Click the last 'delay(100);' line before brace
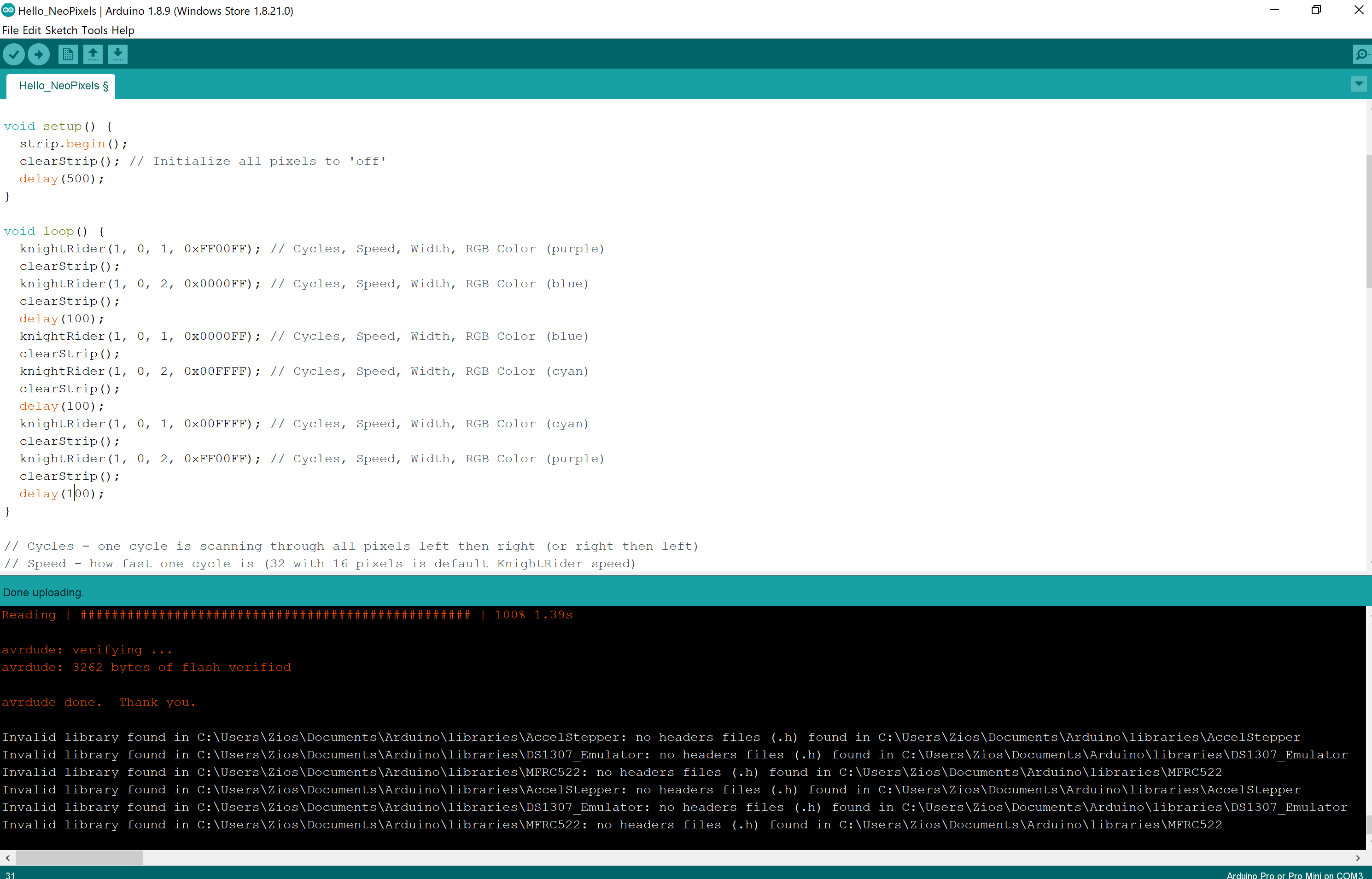Screen dimensions: 1372x879 point(62,494)
